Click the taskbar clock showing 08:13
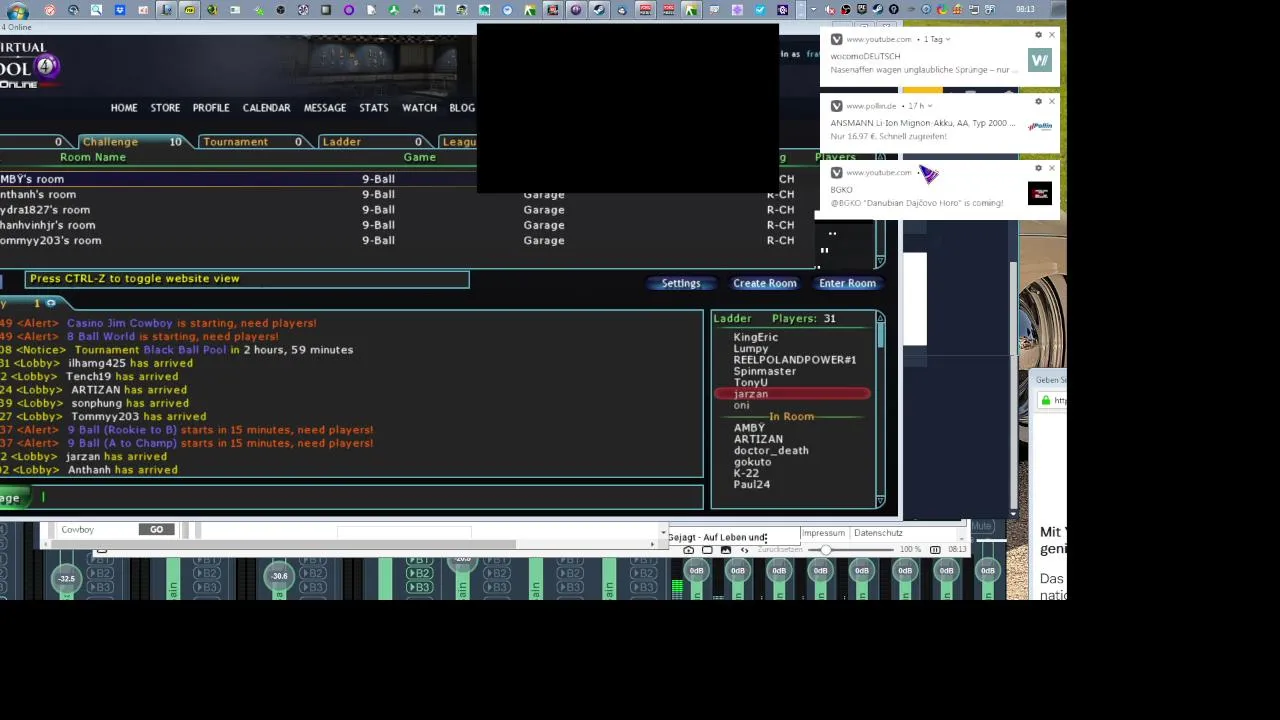Screen dimensions: 1280x720 [x=1025, y=10]
